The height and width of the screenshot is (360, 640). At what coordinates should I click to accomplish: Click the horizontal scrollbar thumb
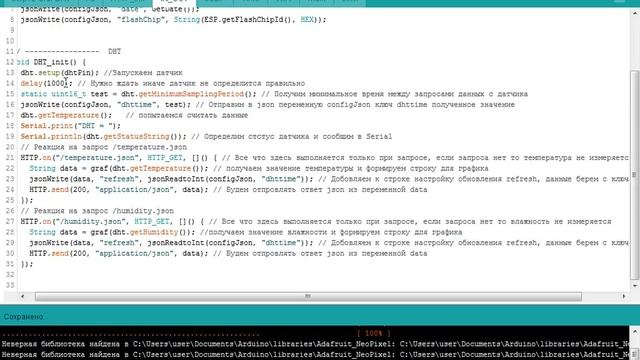point(308,296)
